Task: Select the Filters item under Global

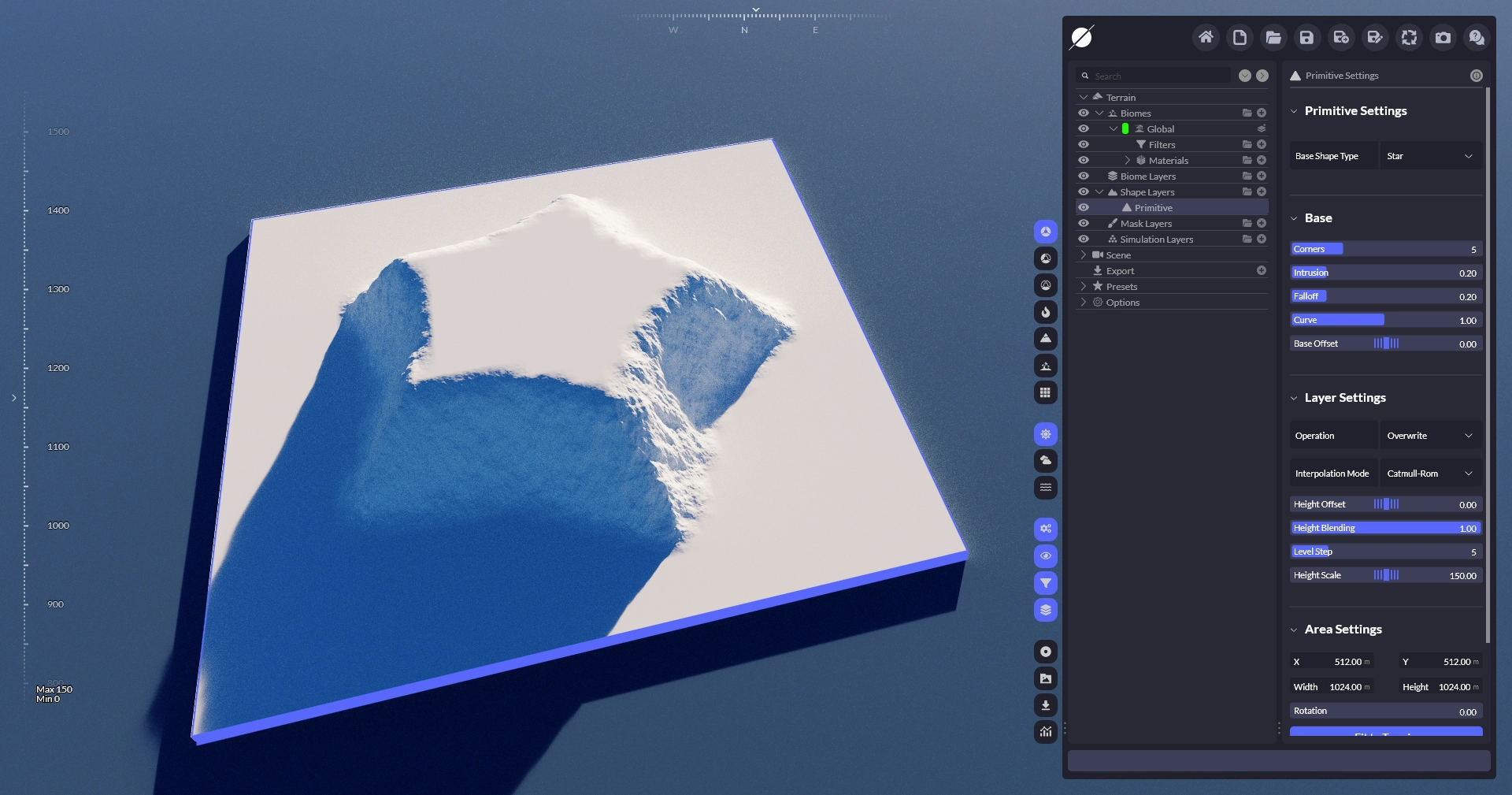Action: (1162, 145)
